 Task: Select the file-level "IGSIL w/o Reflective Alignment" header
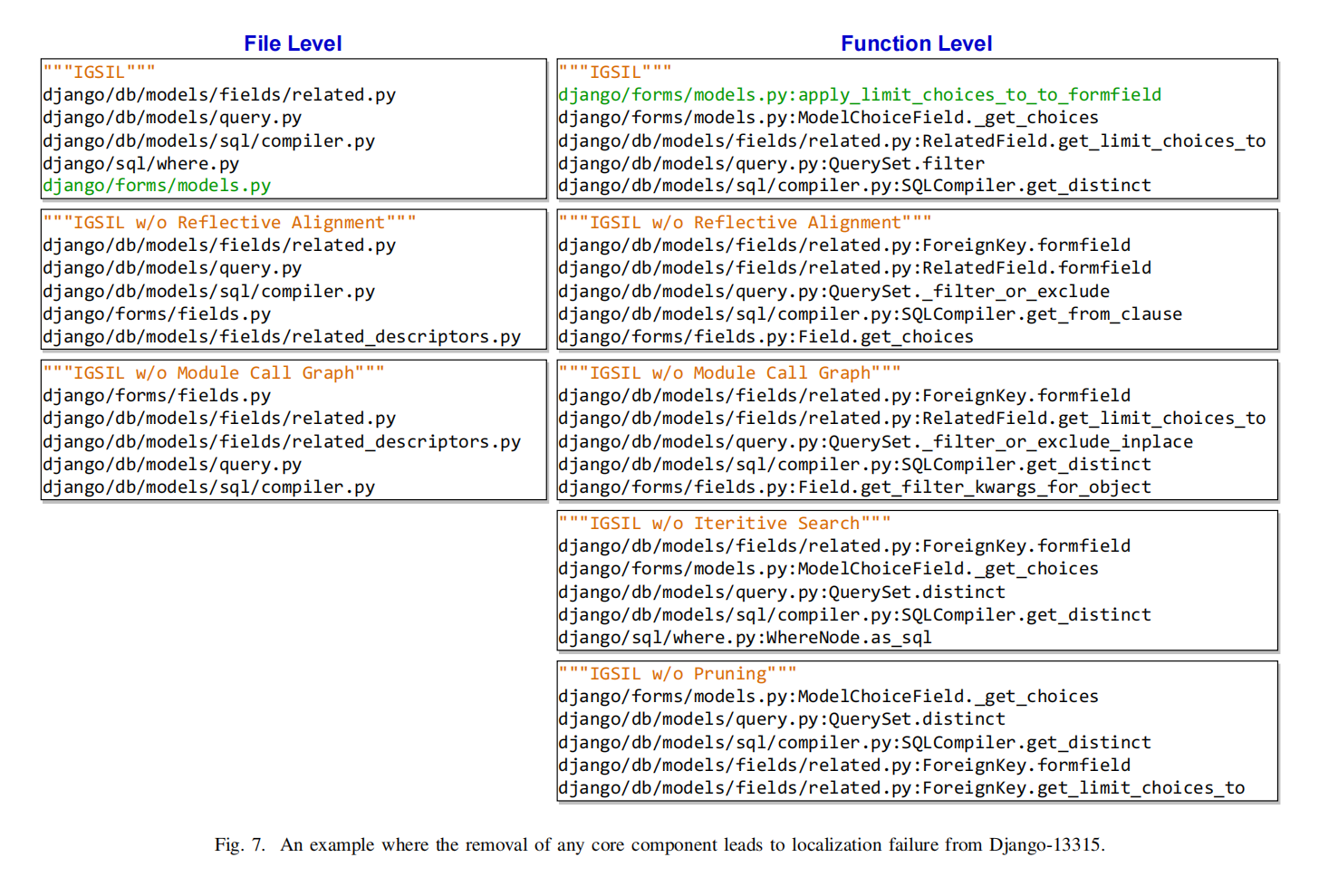[x=229, y=223]
